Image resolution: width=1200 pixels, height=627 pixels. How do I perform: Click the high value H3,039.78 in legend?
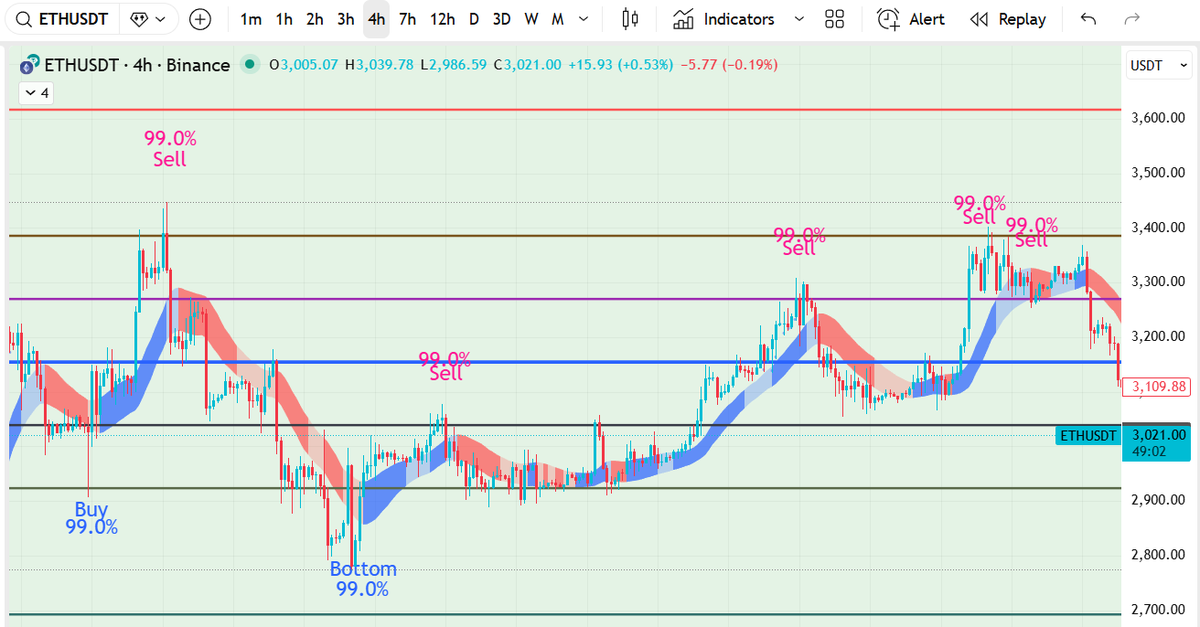pyautogui.click(x=379, y=65)
